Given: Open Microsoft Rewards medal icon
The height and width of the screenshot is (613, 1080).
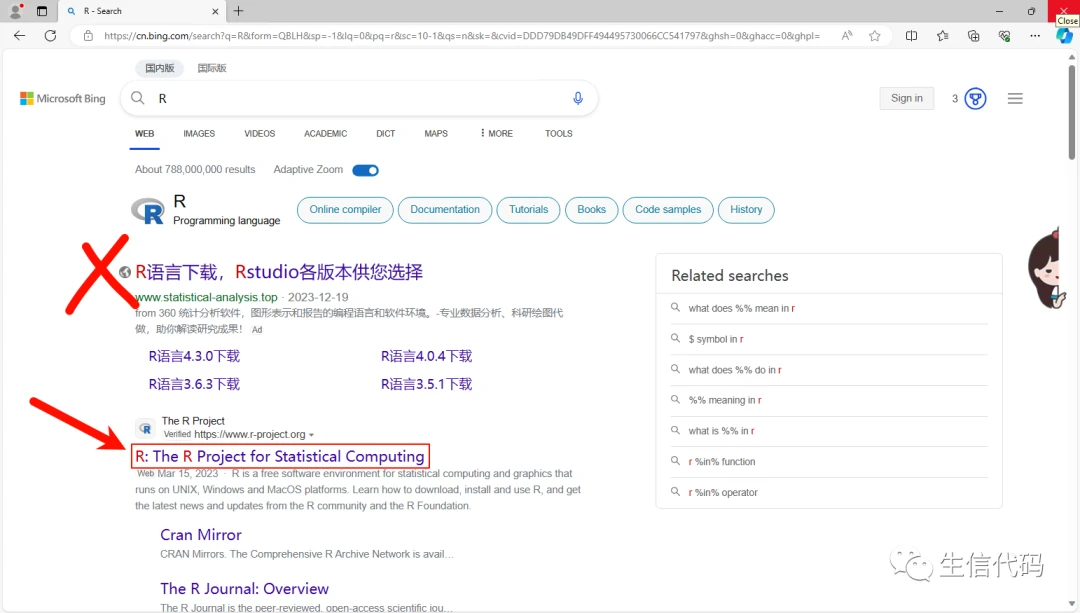Looking at the screenshot, I should coord(975,98).
